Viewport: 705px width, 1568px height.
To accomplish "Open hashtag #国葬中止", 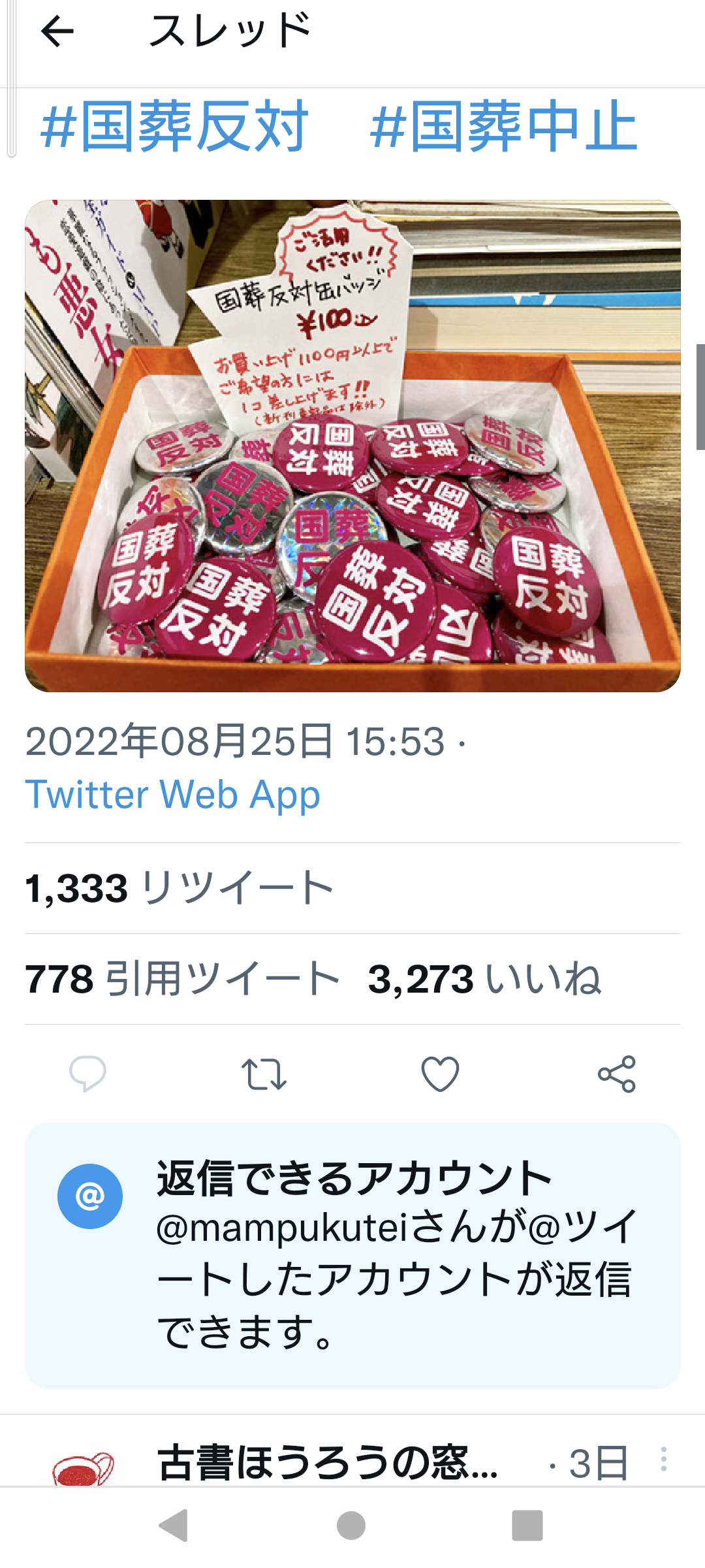I will tap(503, 127).
